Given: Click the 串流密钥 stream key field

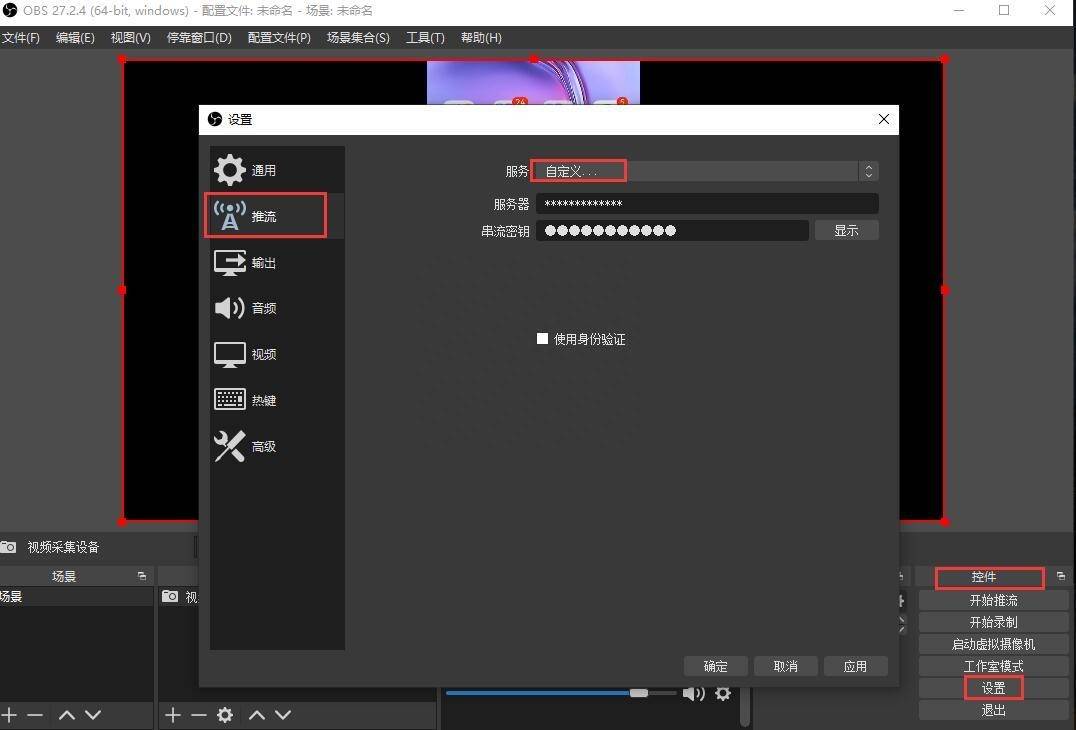Looking at the screenshot, I should pos(672,231).
